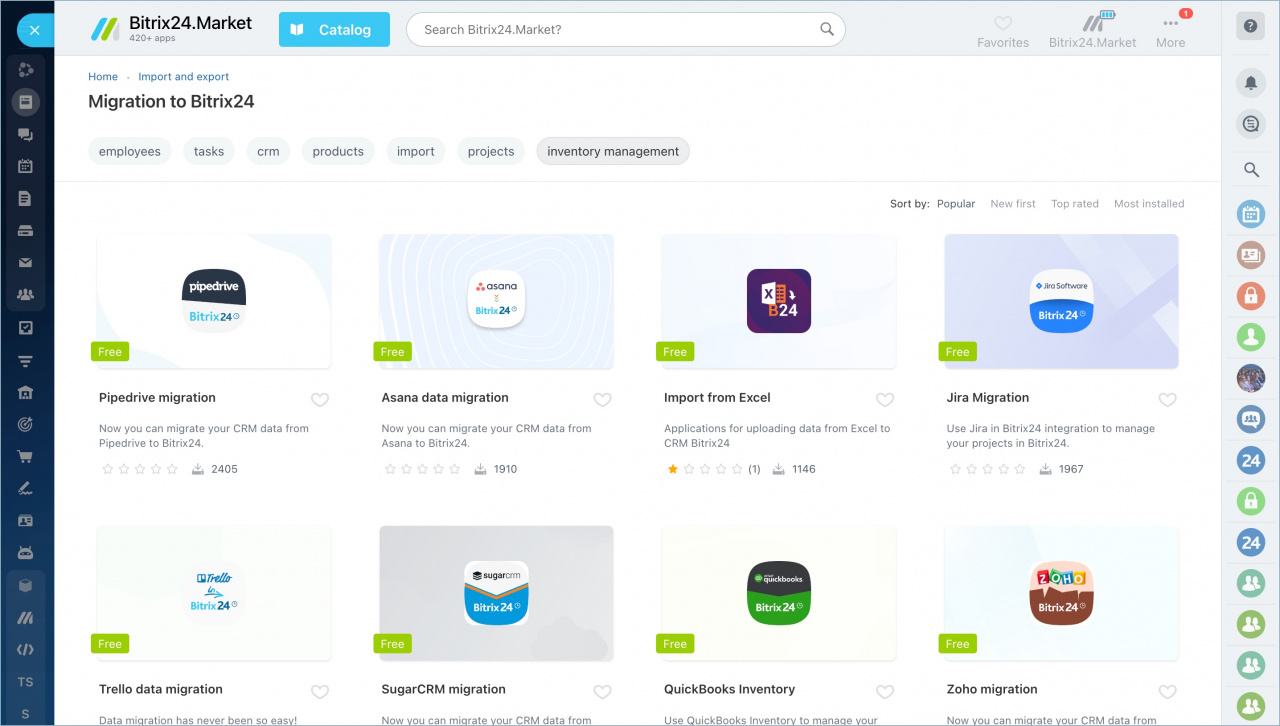Image resolution: width=1280 pixels, height=726 pixels.
Task: Open the target goal icon in left sidebar
Action: pos(26,424)
